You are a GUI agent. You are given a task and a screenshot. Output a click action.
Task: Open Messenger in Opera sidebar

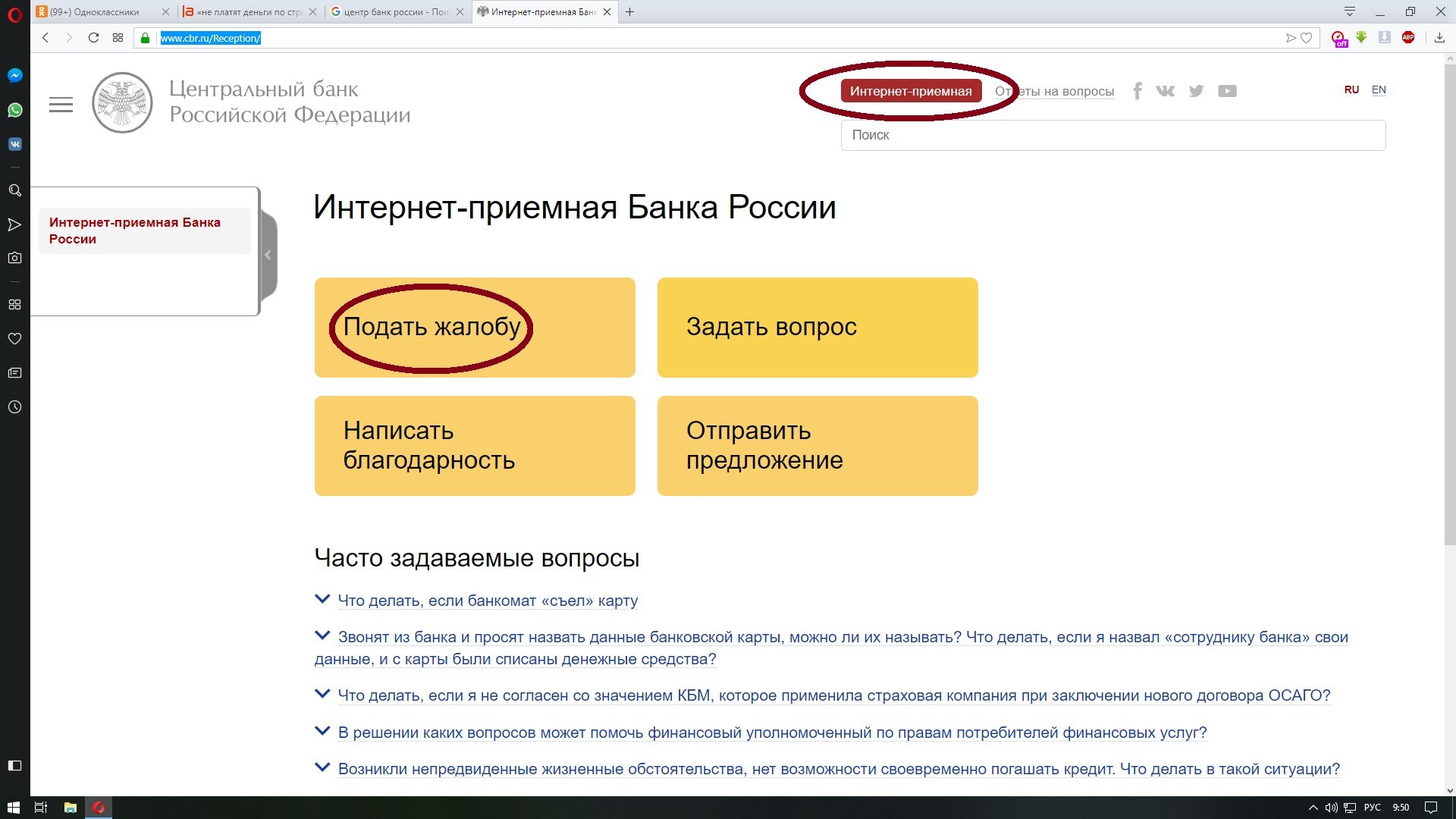point(14,76)
